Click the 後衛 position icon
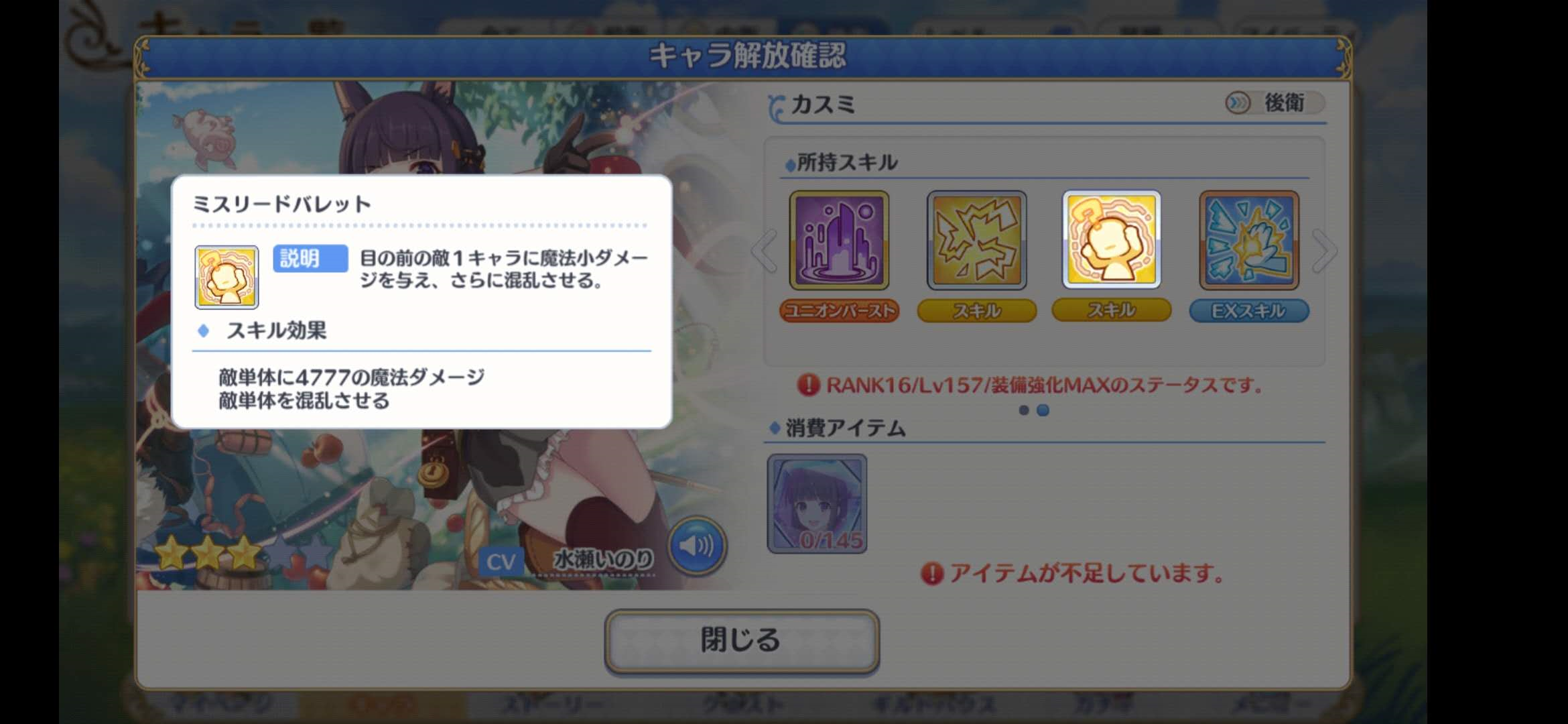This screenshot has width=1568, height=724. [1238, 103]
